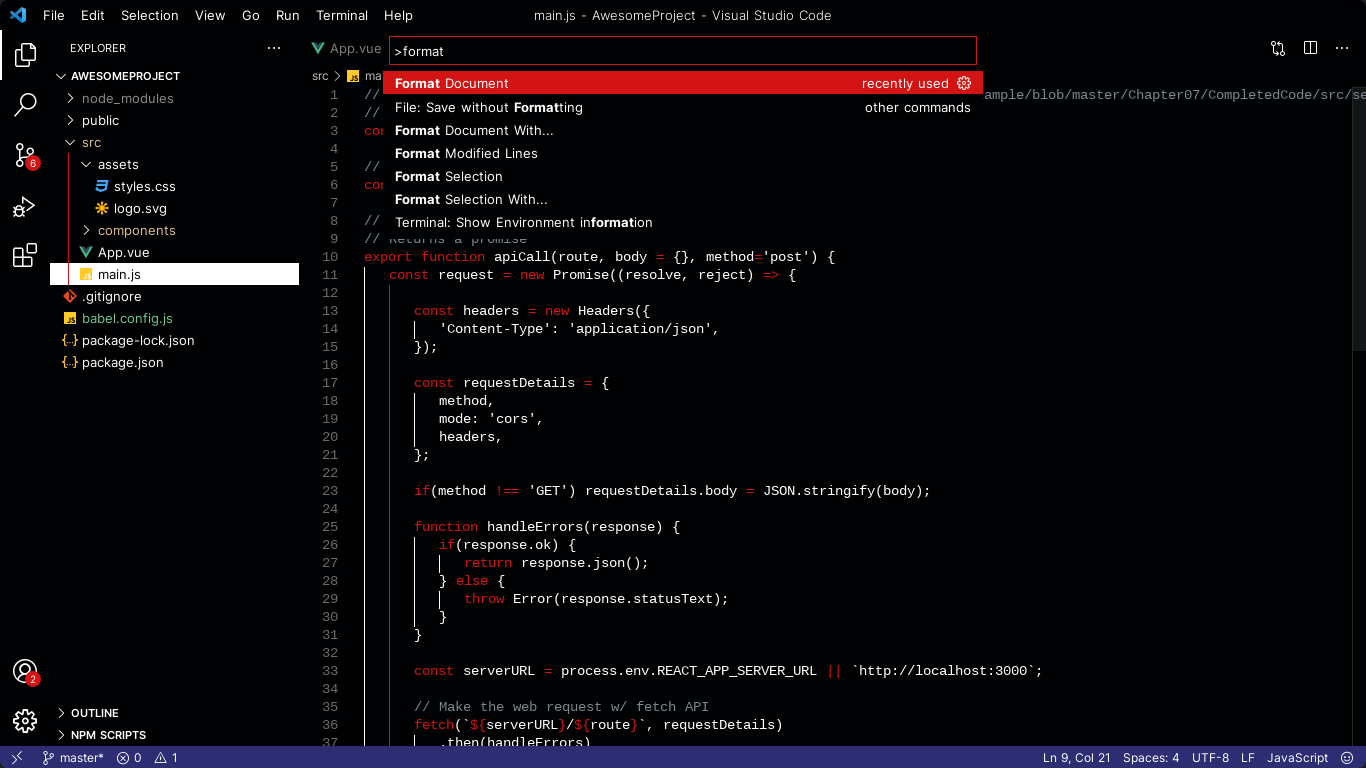Click the VS Code logo icon
This screenshot has width=1366, height=768.
coord(18,15)
